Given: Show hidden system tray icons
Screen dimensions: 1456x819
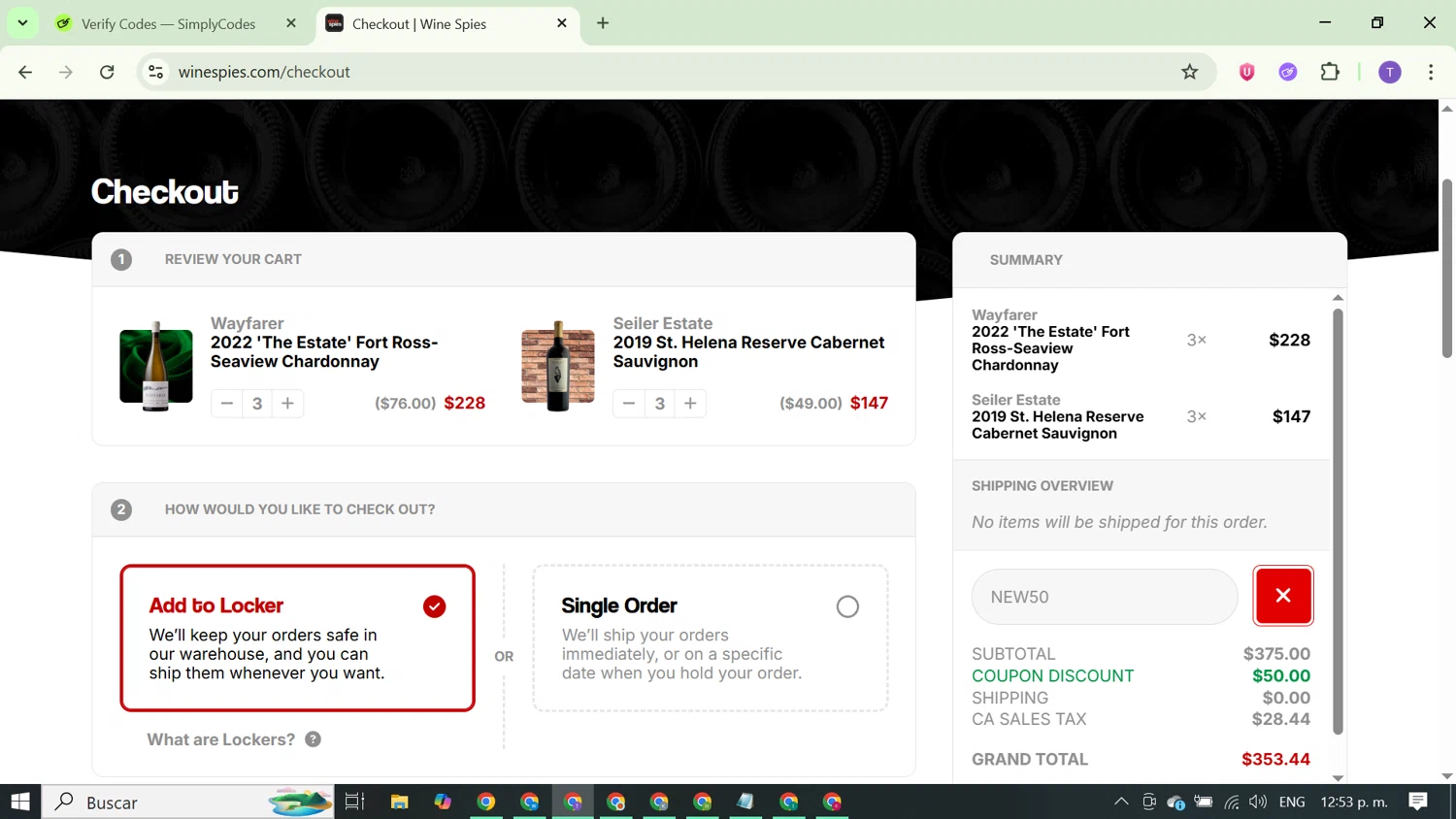Looking at the screenshot, I should (1121, 802).
